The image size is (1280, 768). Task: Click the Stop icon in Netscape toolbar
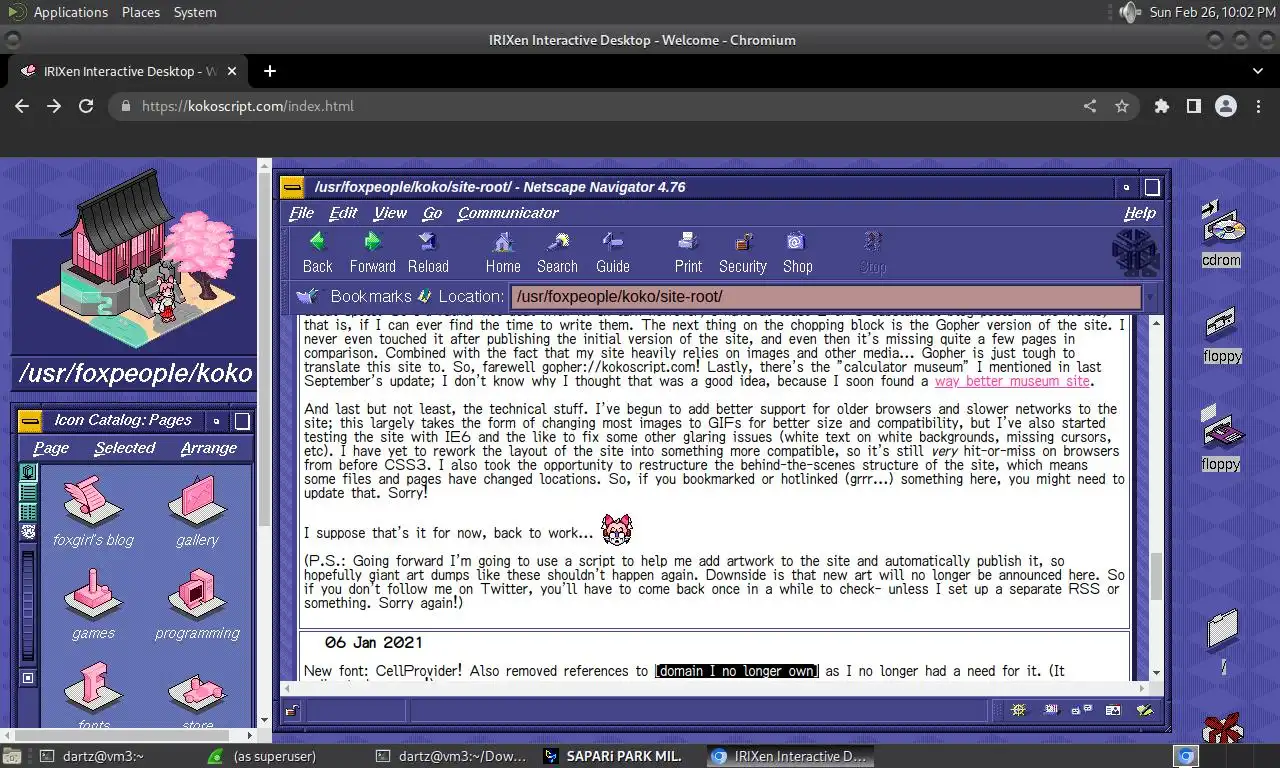[x=873, y=242]
